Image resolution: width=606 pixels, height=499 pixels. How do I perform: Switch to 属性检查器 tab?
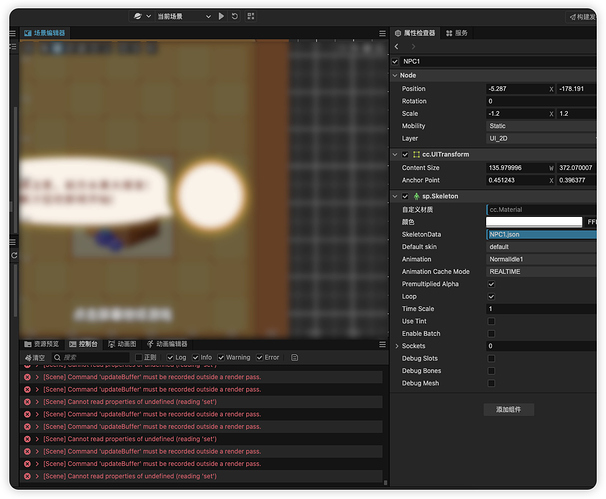point(415,33)
